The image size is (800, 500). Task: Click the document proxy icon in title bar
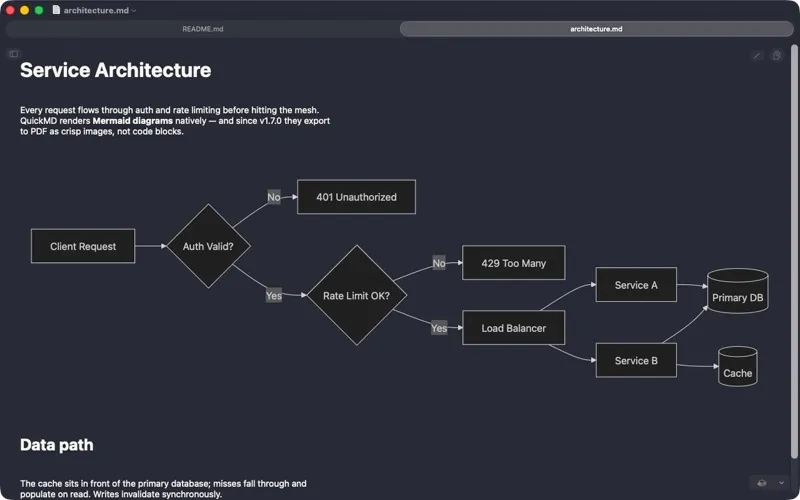point(56,10)
